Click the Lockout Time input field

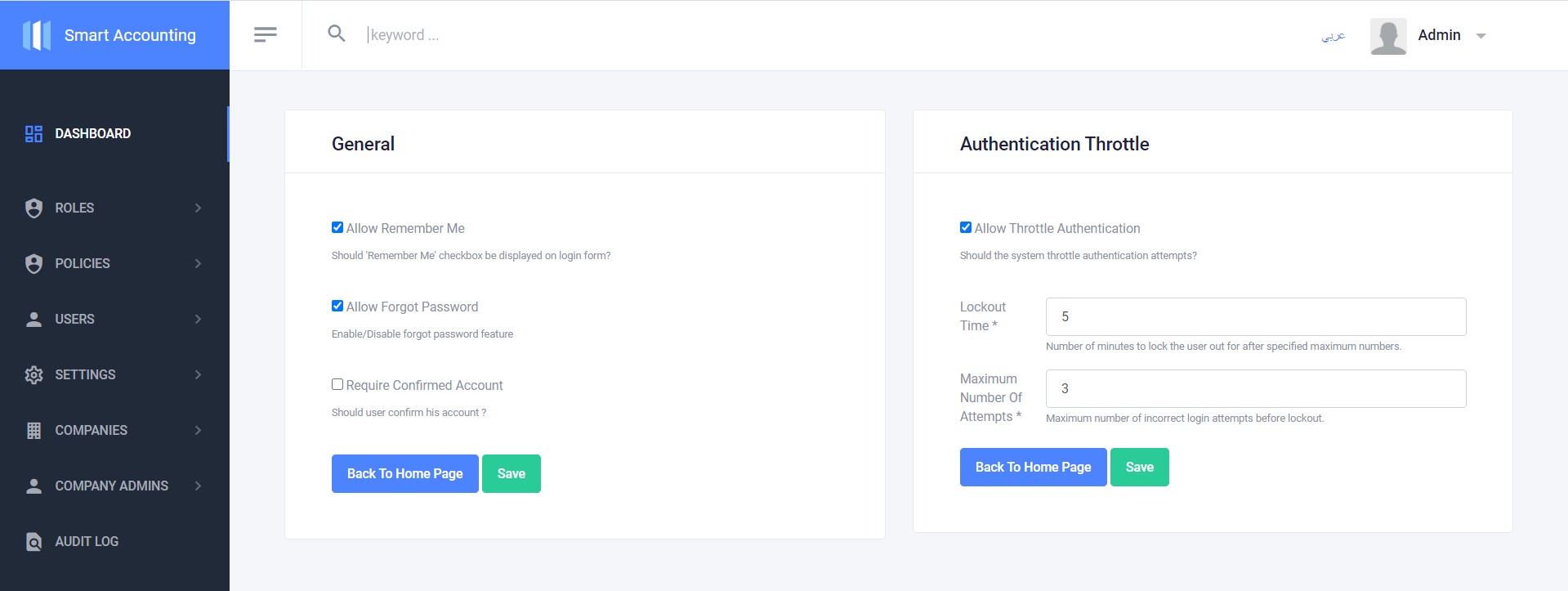pos(1255,317)
